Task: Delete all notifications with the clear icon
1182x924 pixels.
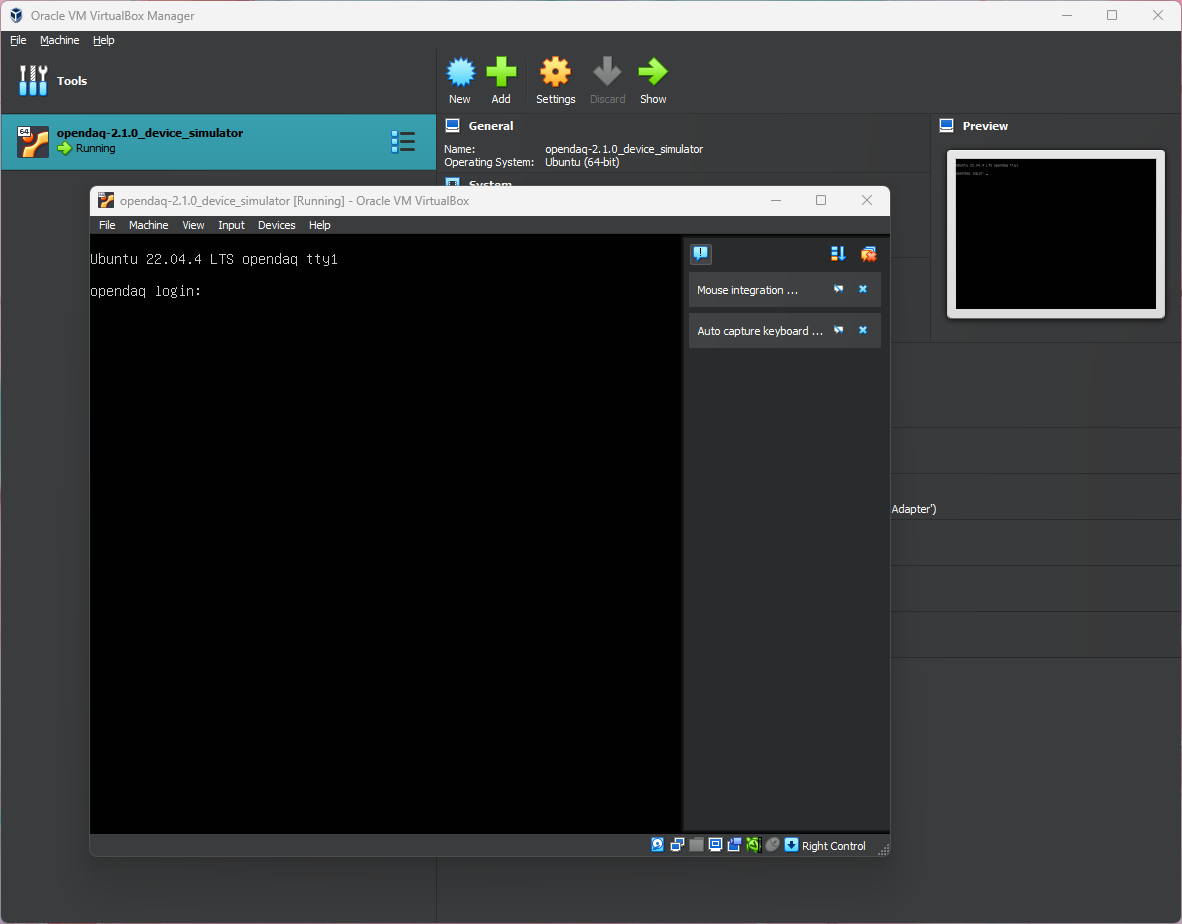Action: pyautogui.click(x=868, y=254)
